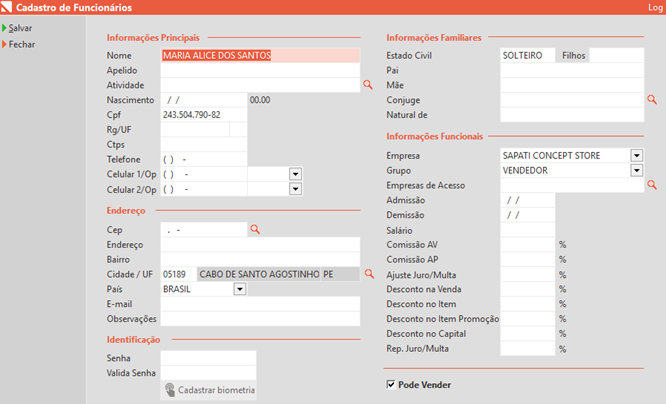Click the Ajuste Juro/Multa field

click(528, 275)
